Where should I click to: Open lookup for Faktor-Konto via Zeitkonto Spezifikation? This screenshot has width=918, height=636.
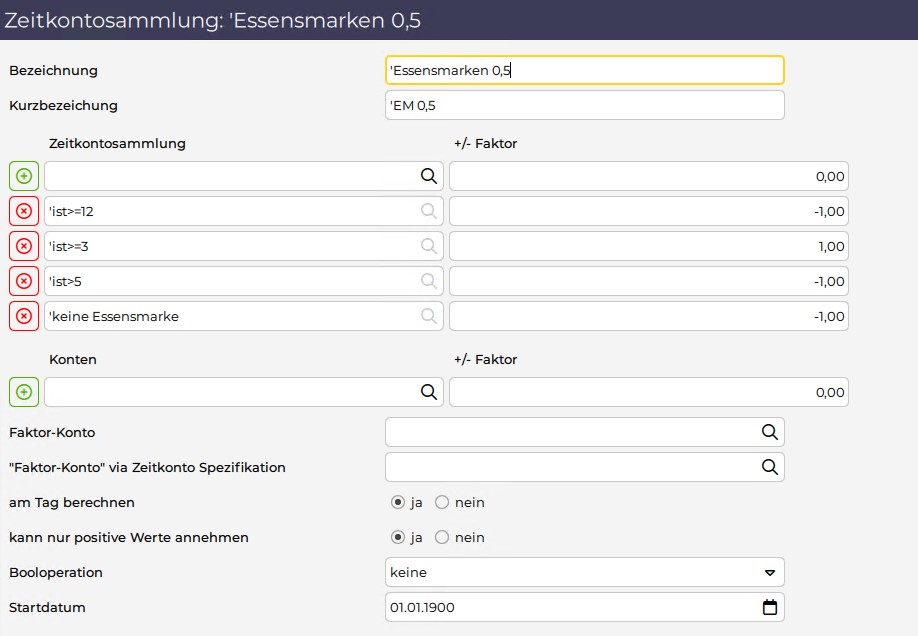769,467
